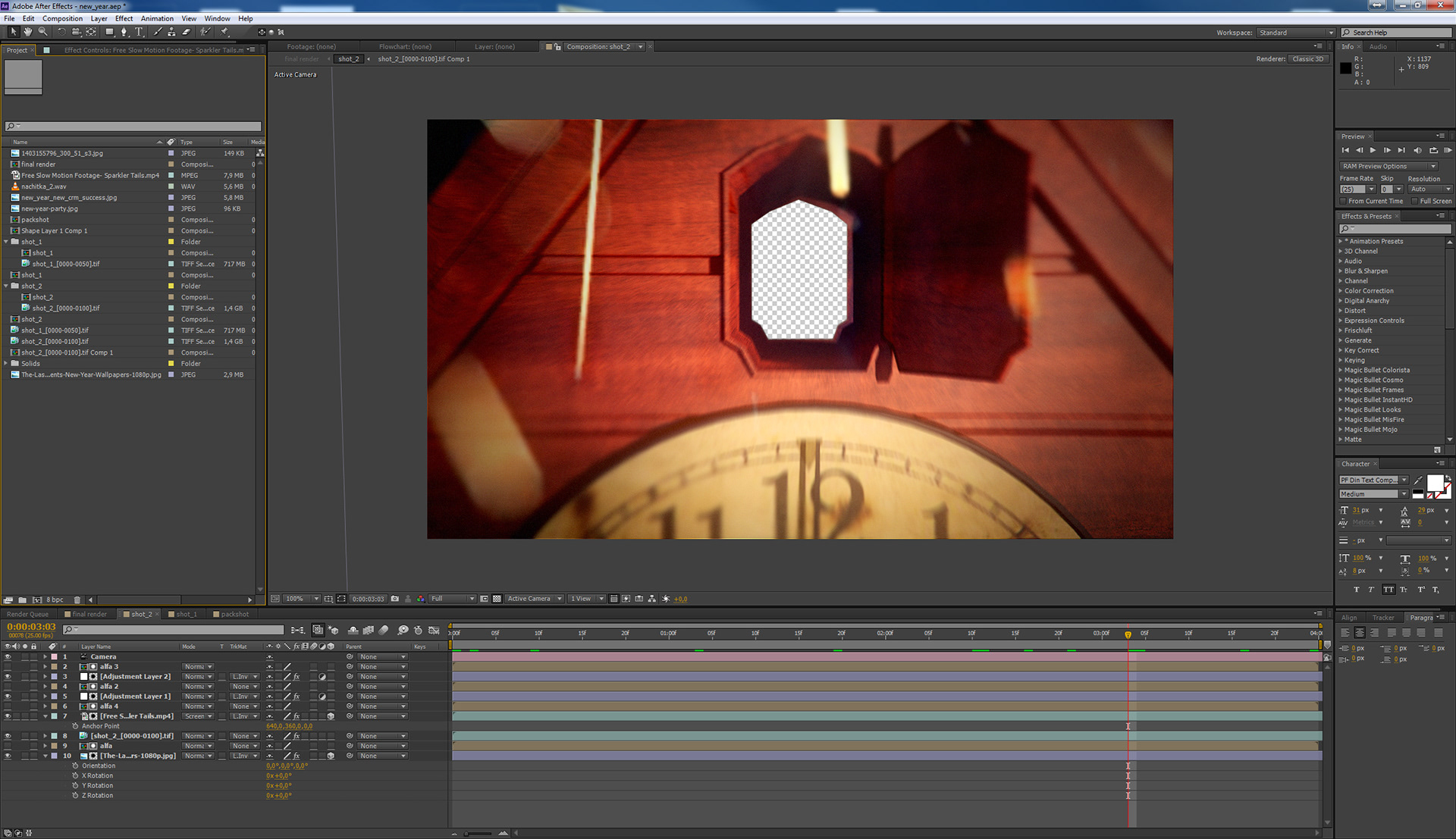Click the white text fill color swatch
This screenshot has height=839, width=1456.
click(1435, 483)
